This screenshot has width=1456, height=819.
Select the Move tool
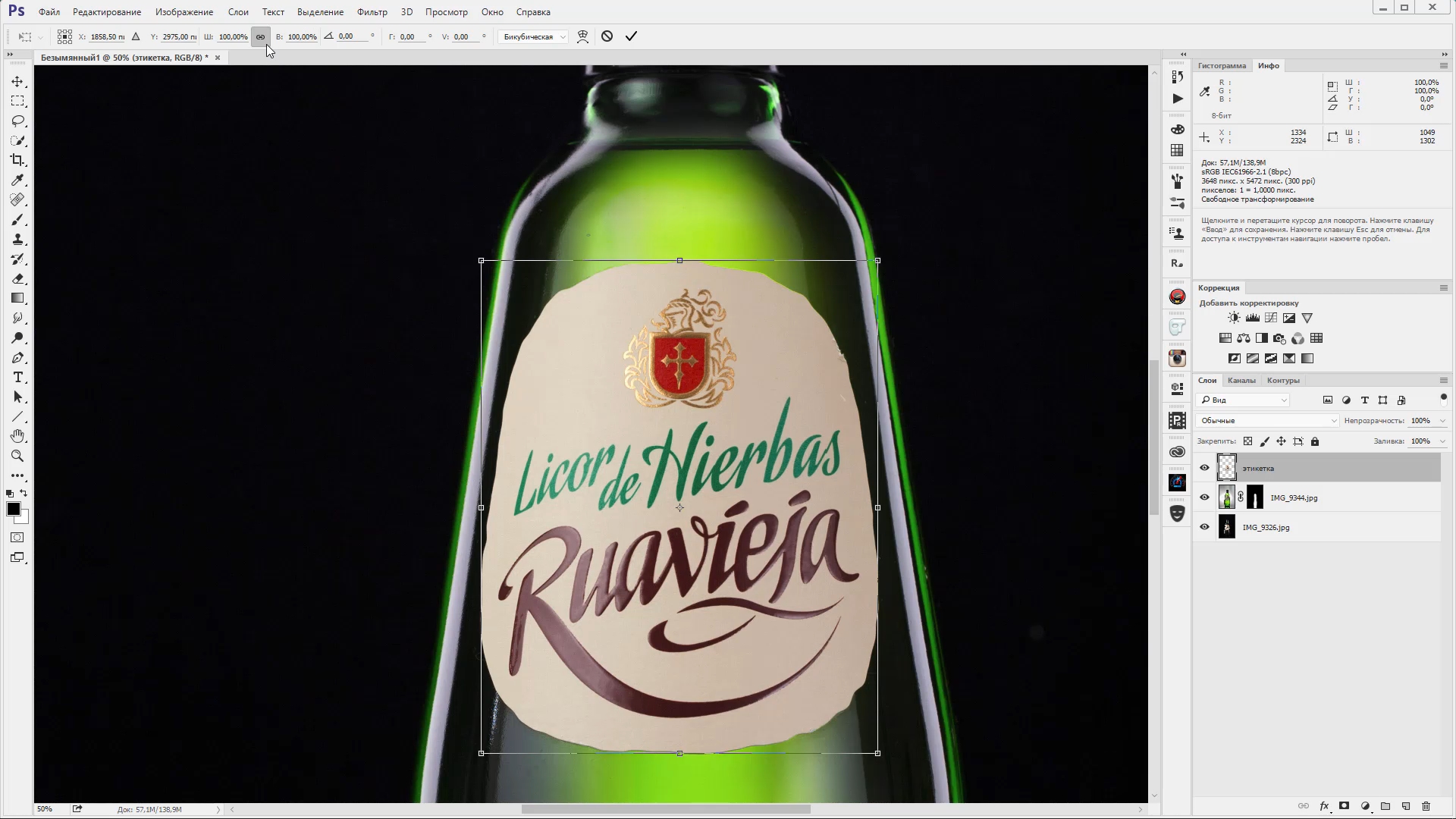pyautogui.click(x=18, y=81)
